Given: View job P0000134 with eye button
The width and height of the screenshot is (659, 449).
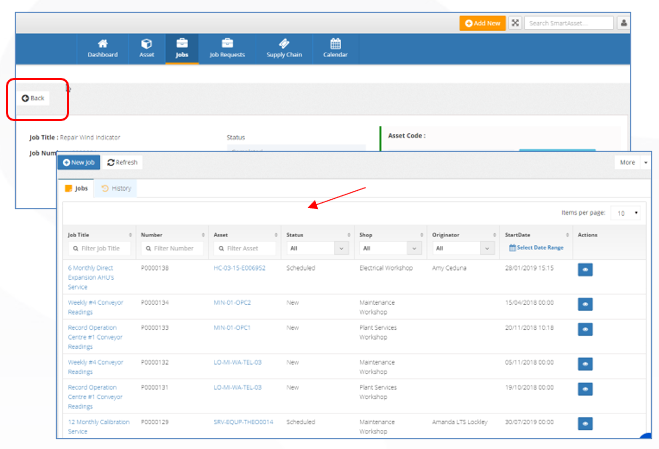Looking at the screenshot, I should click(x=585, y=304).
